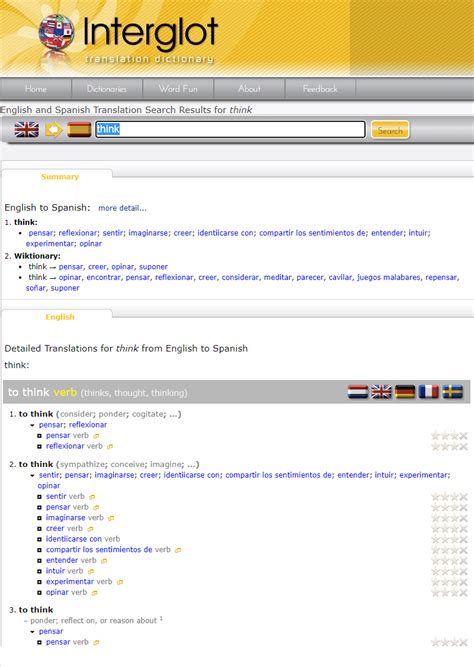Click the 'more detail...' link
Viewport: 474px width, 667px height.
click(122, 208)
